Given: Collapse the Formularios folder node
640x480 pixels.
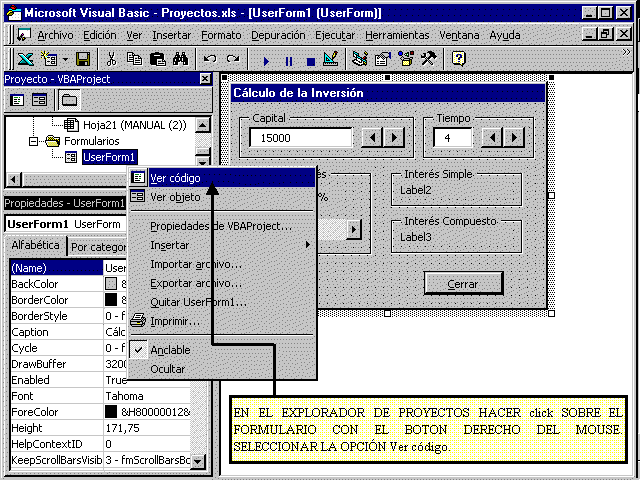Looking at the screenshot, I should (x=33, y=141).
